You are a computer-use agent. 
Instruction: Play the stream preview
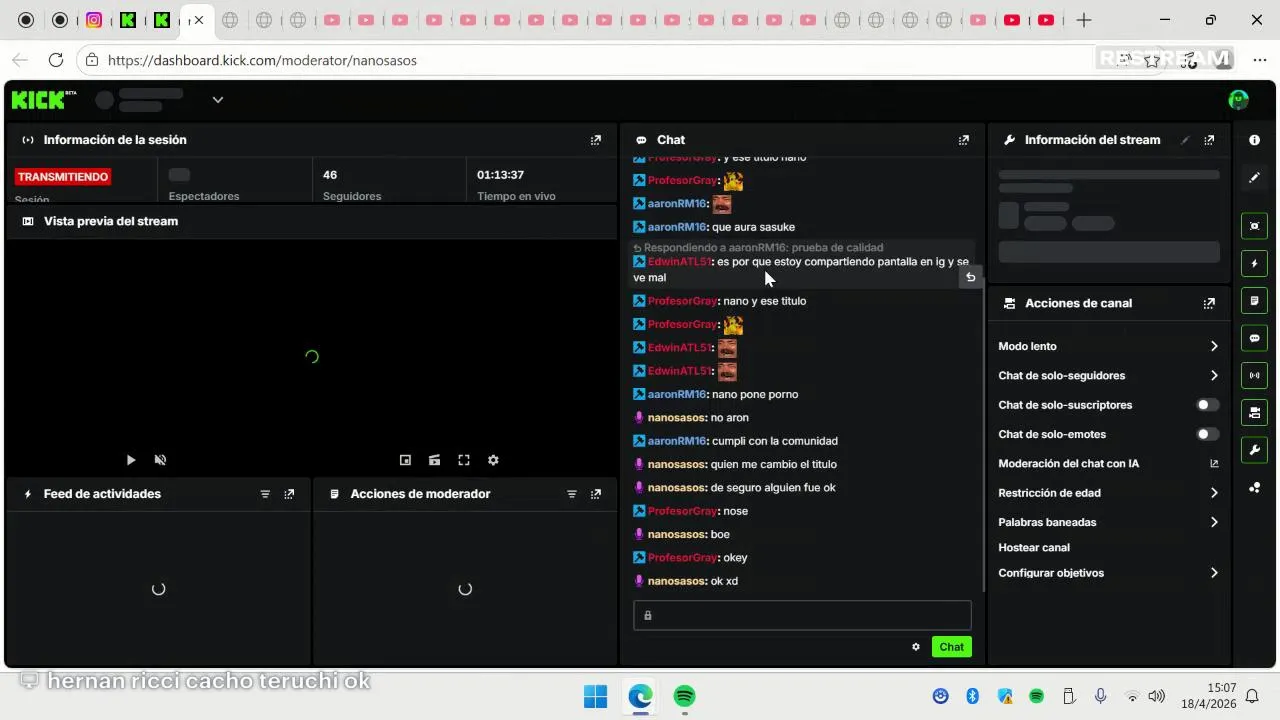point(131,460)
